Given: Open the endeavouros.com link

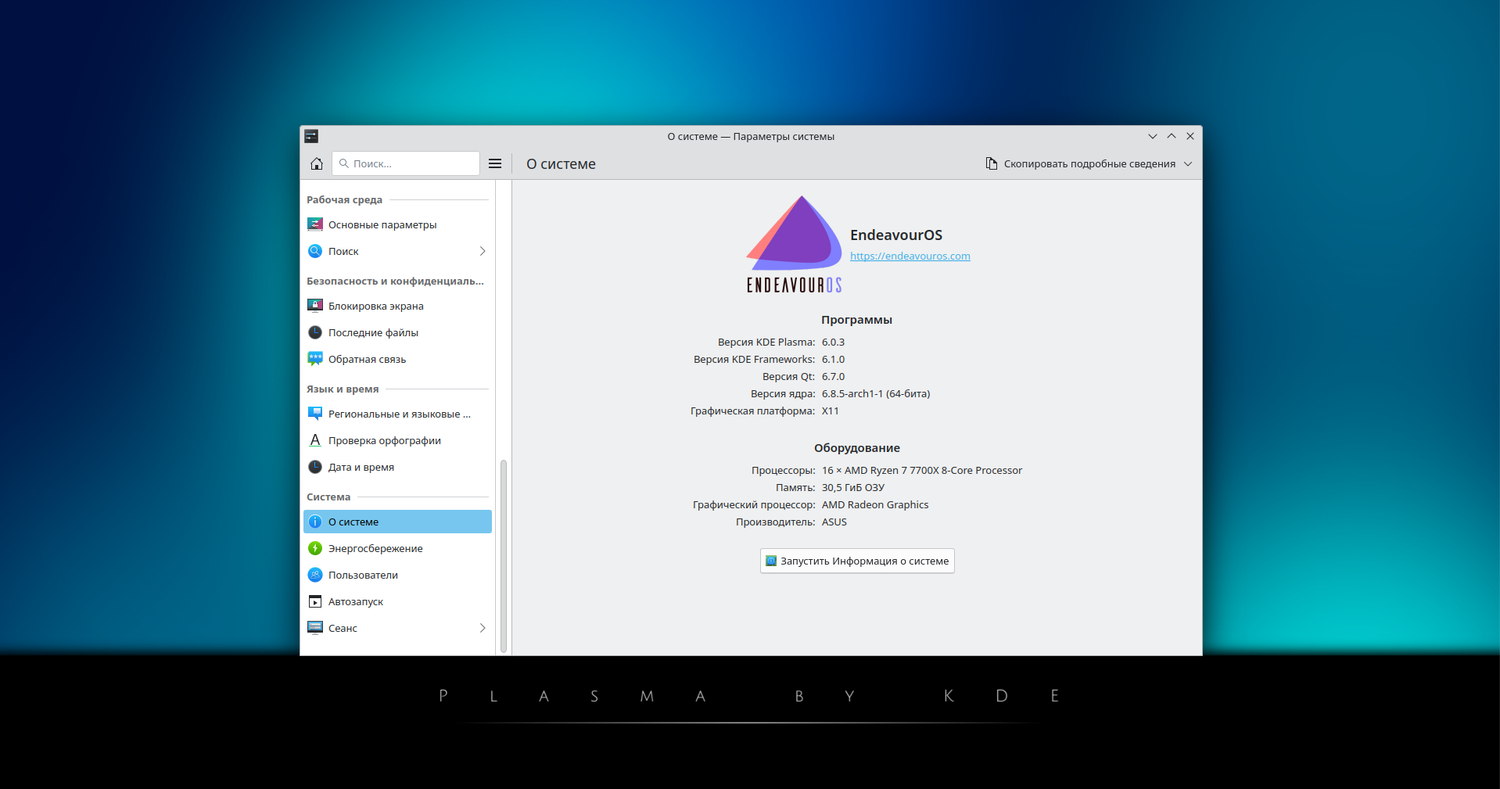Looking at the screenshot, I should pyautogui.click(x=910, y=256).
